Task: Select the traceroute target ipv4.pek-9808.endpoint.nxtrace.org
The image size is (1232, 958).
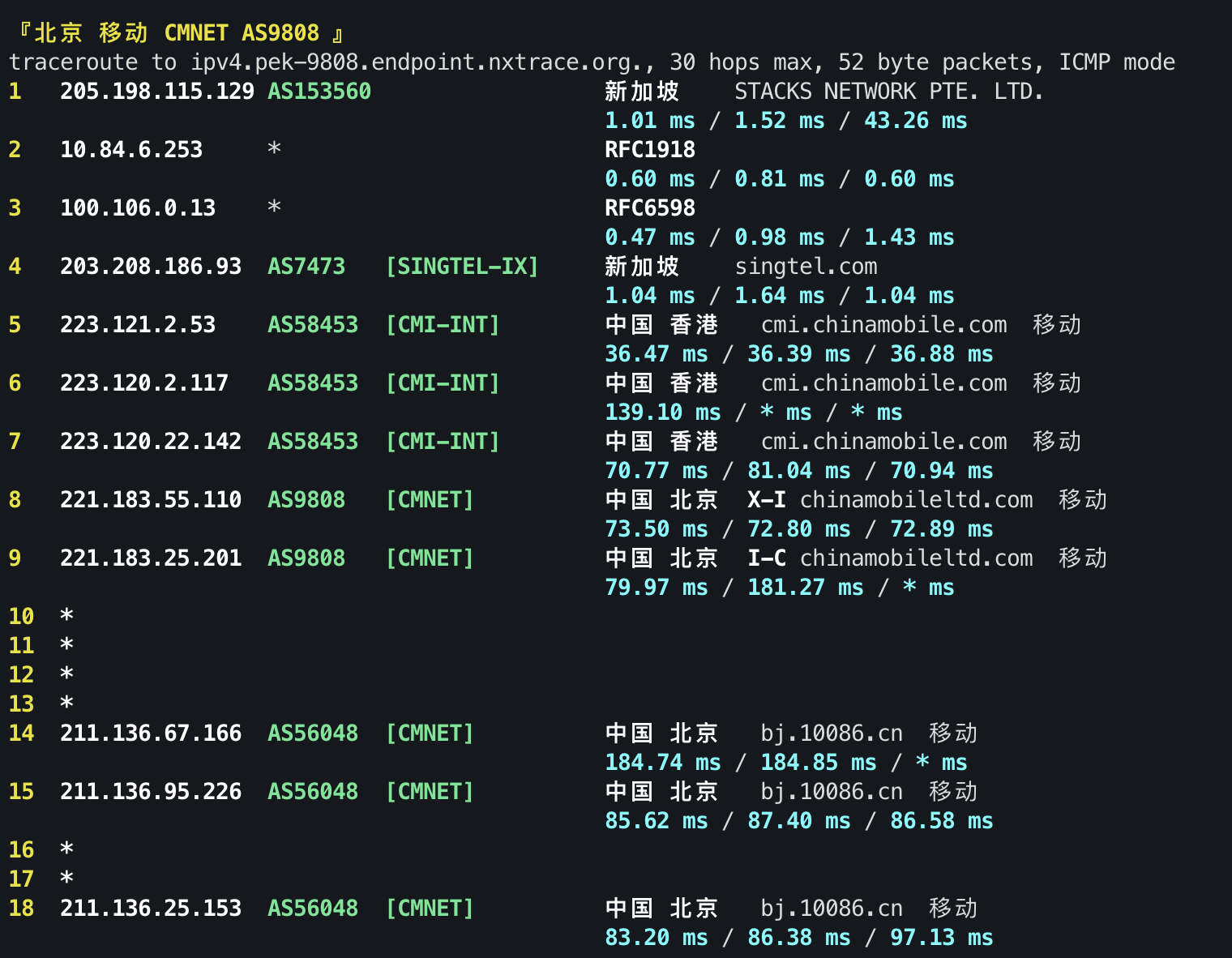Action: pos(421,62)
